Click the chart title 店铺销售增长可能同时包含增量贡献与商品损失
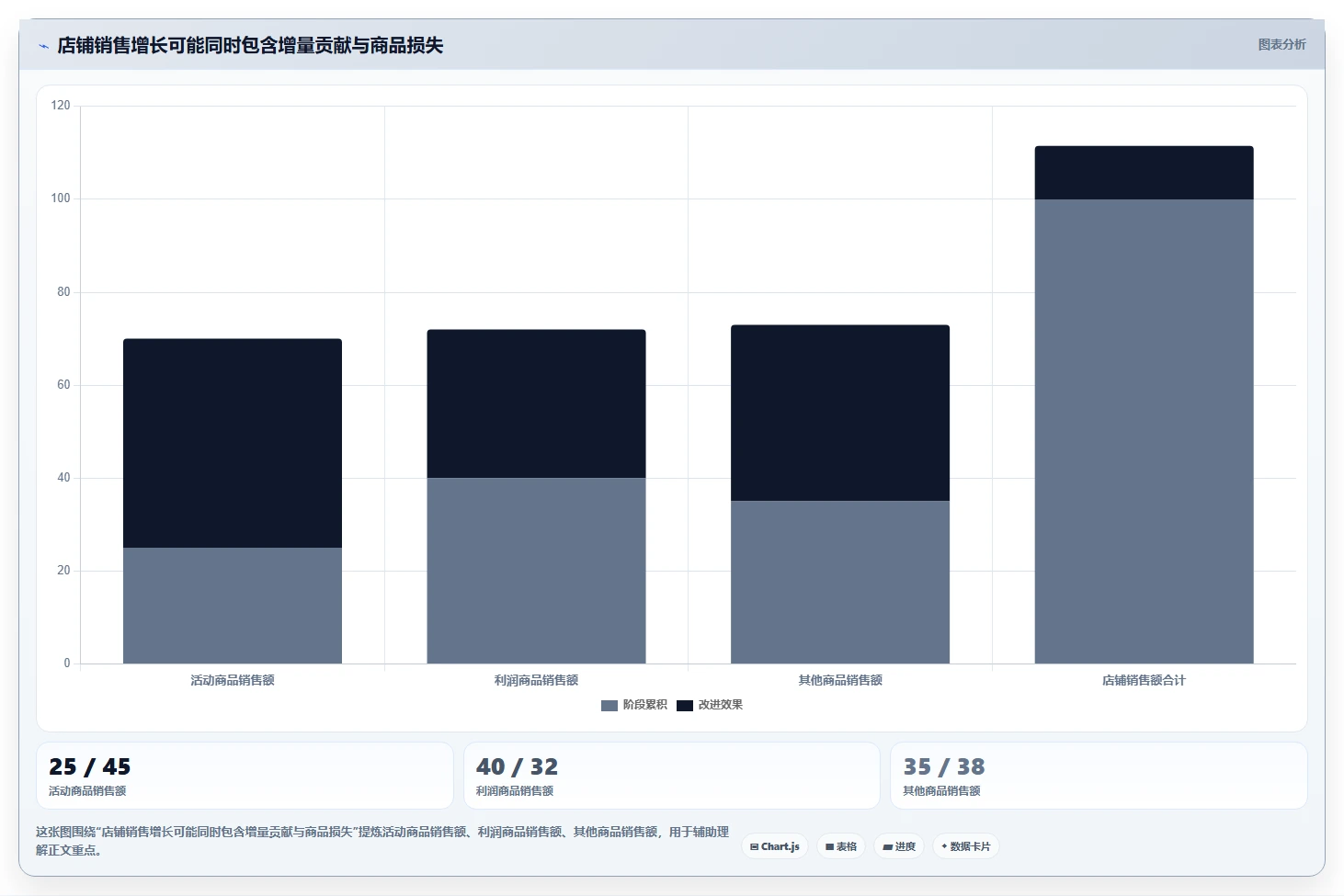This screenshot has height=896, width=1344. [250, 45]
